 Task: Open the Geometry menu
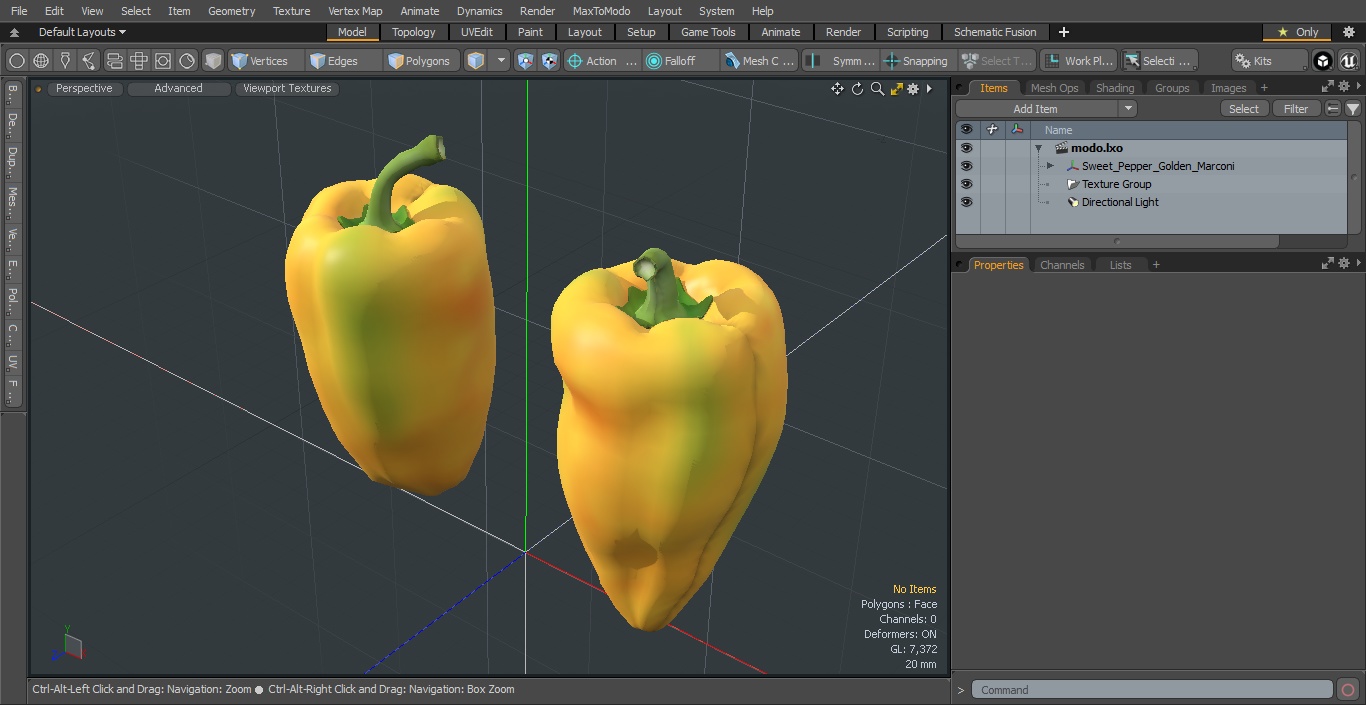click(231, 11)
